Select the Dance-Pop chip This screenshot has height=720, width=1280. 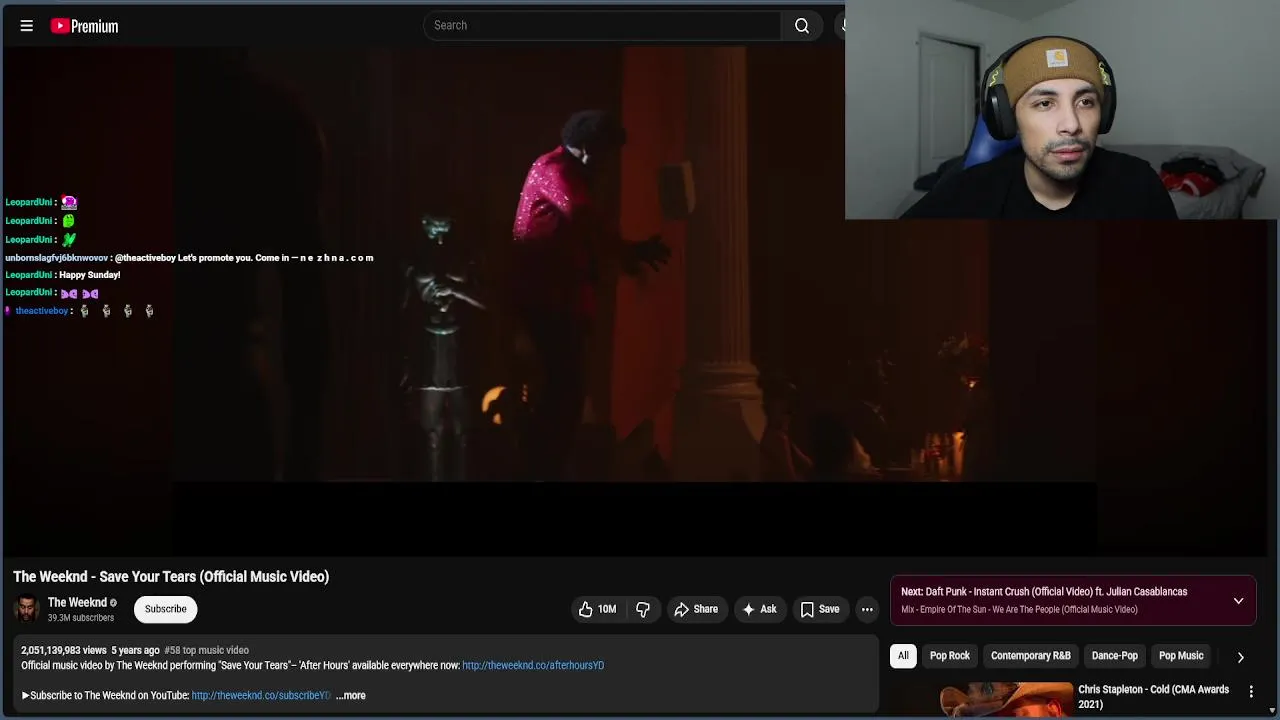1115,656
